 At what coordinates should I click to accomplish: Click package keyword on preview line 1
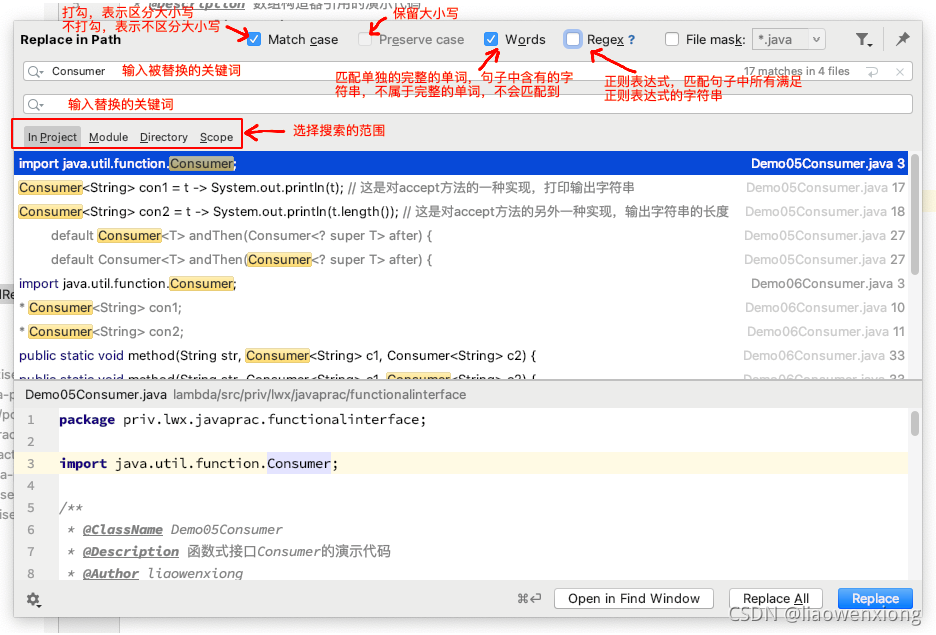(87, 420)
